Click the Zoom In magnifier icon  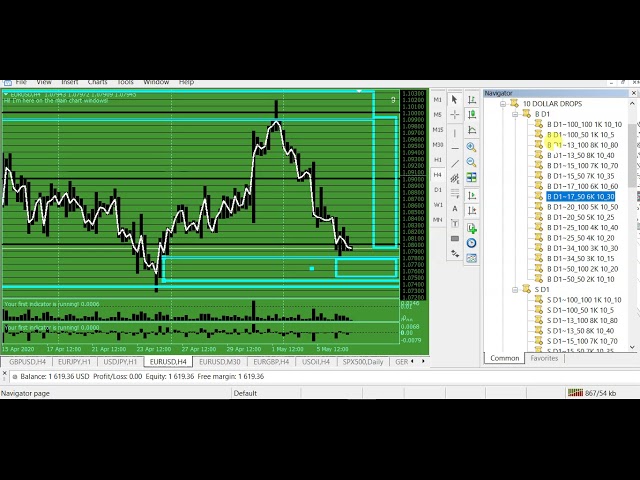tap(472, 147)
